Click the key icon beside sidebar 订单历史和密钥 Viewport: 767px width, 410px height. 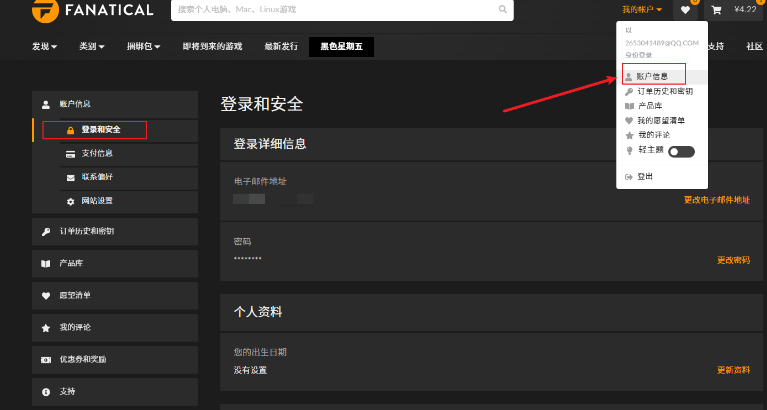coord(45,232)
